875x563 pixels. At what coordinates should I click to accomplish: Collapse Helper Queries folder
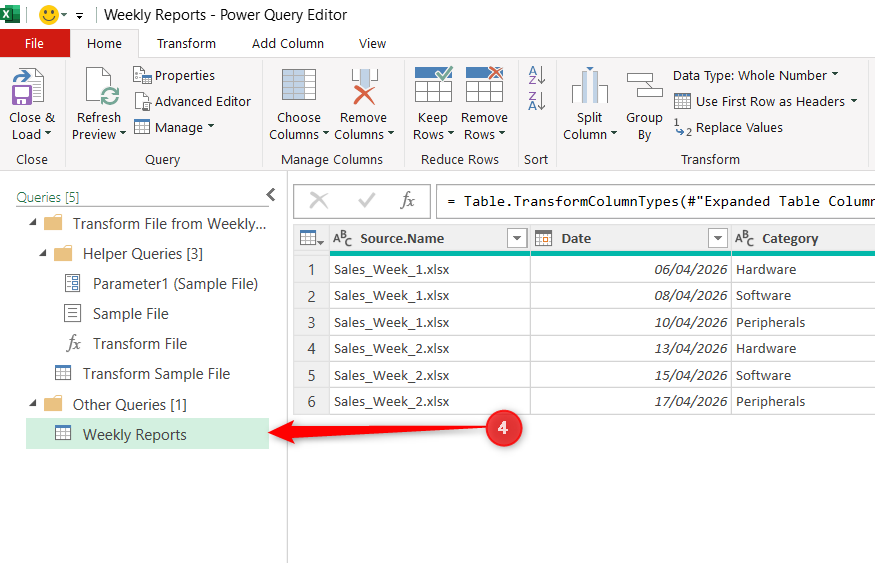coord(43,253)
